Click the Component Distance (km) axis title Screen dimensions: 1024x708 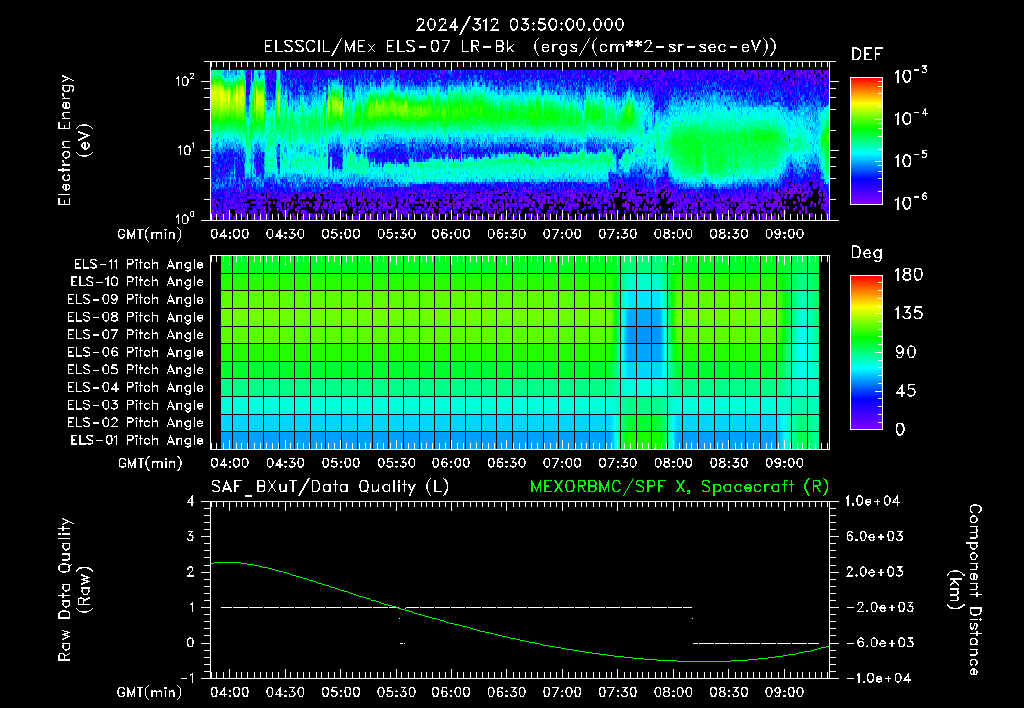coord(965,590)
